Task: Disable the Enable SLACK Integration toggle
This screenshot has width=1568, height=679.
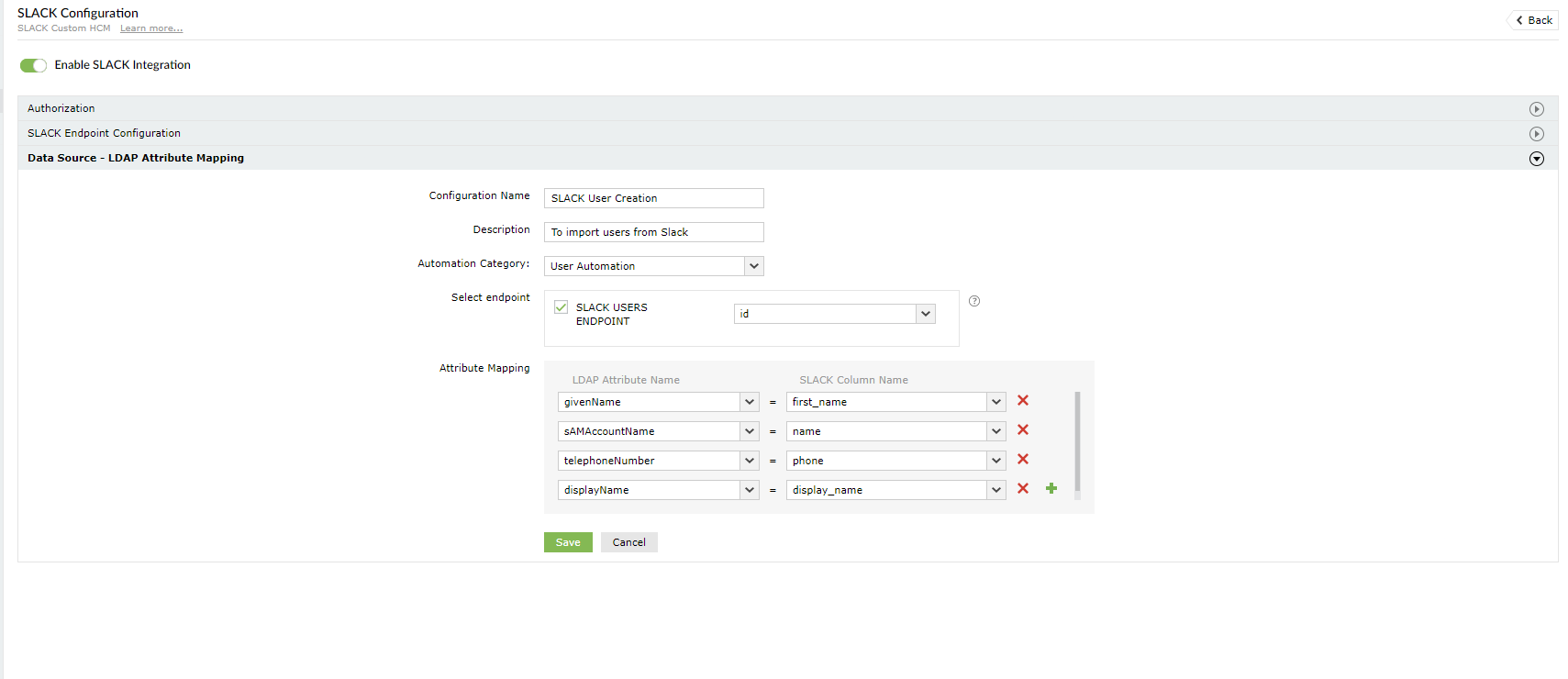Action: (33, 65)
